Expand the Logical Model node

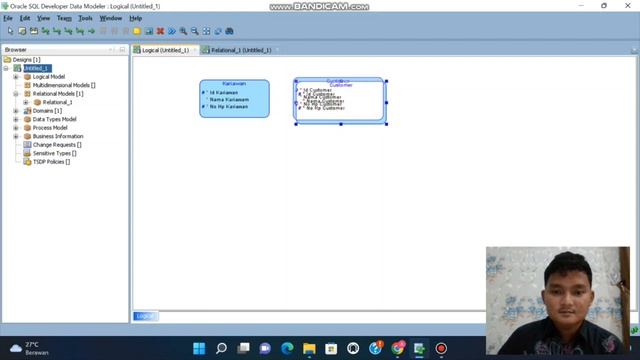tap(16, 77)
